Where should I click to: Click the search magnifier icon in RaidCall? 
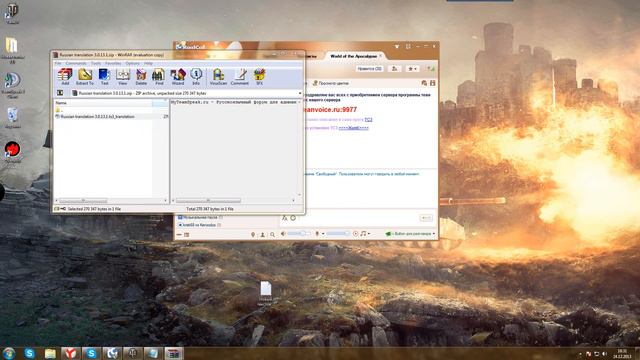272,234
